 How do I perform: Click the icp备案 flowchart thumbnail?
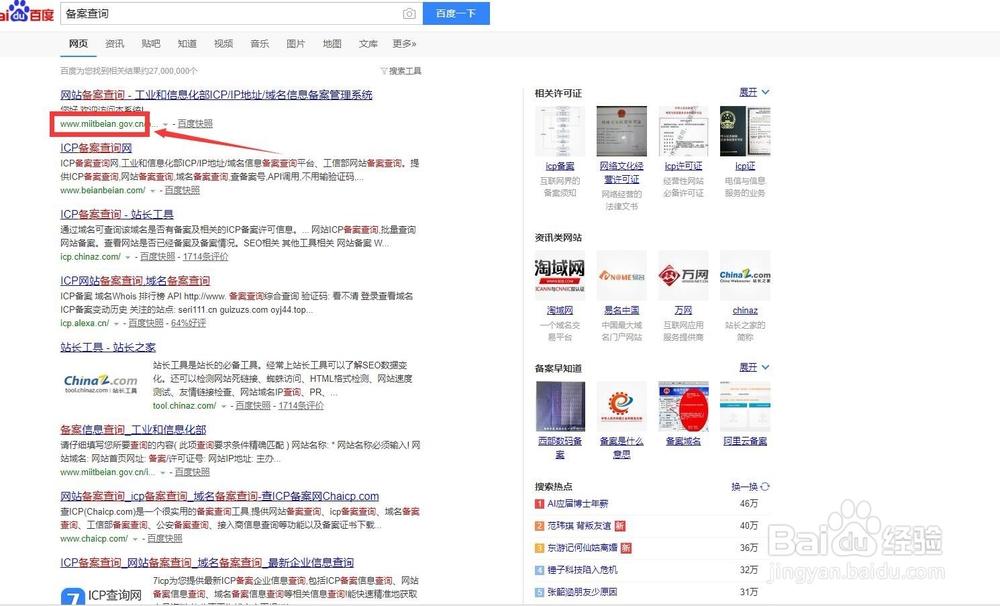click(559, 131)
